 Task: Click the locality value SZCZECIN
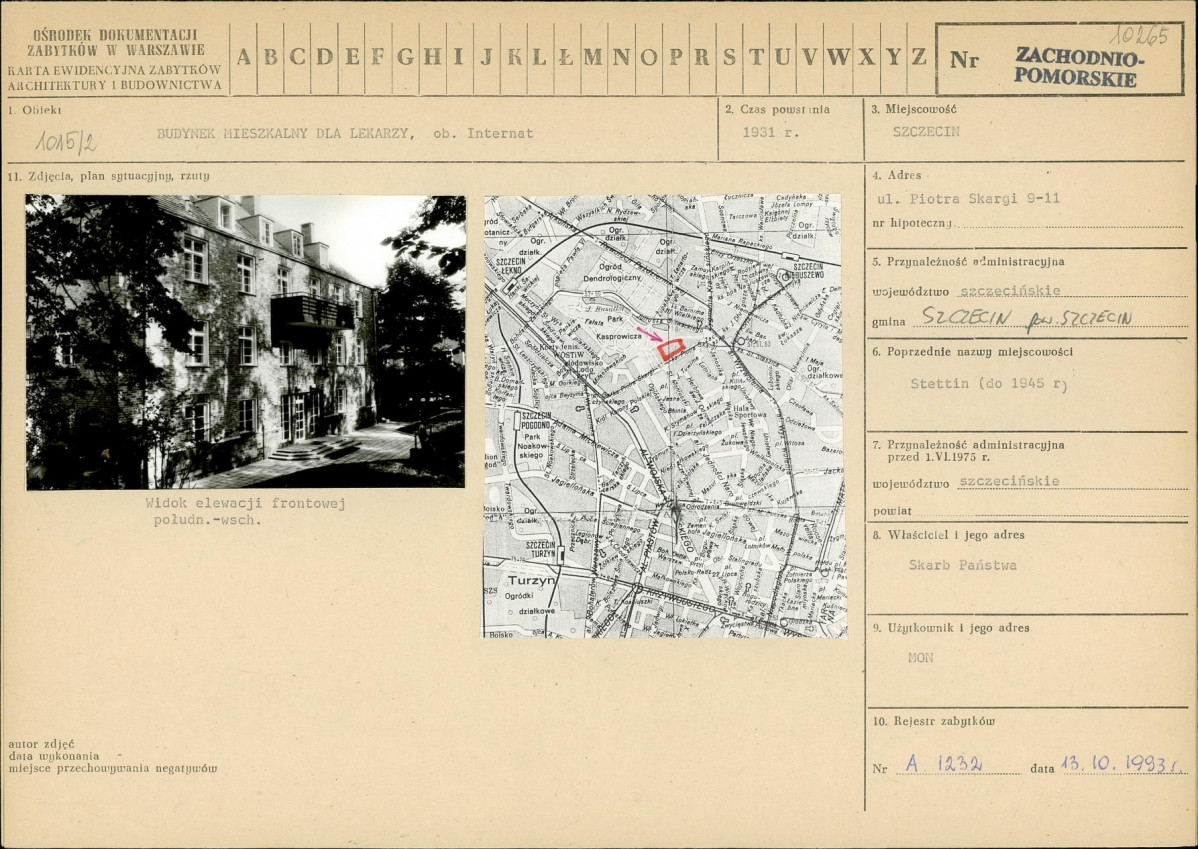tap(926, 131)
